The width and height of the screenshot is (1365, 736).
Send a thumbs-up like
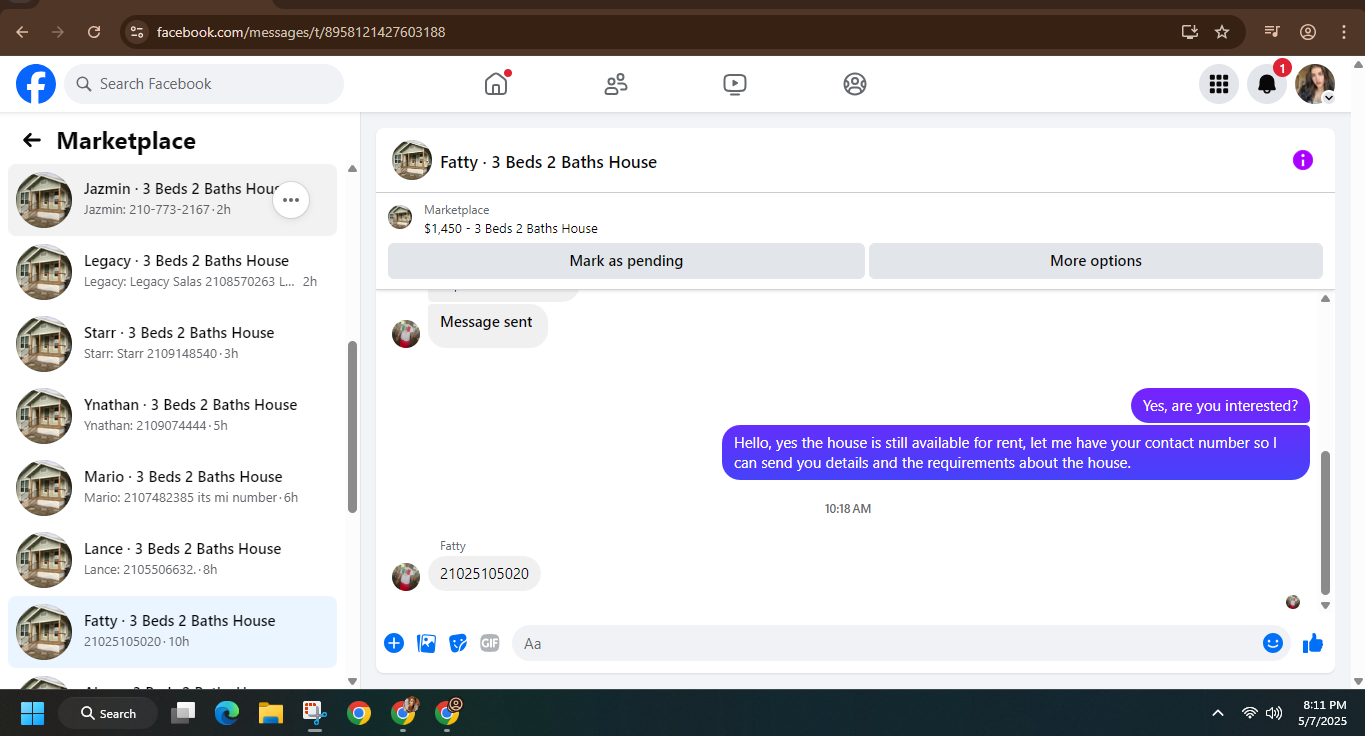coord(1313,643)
